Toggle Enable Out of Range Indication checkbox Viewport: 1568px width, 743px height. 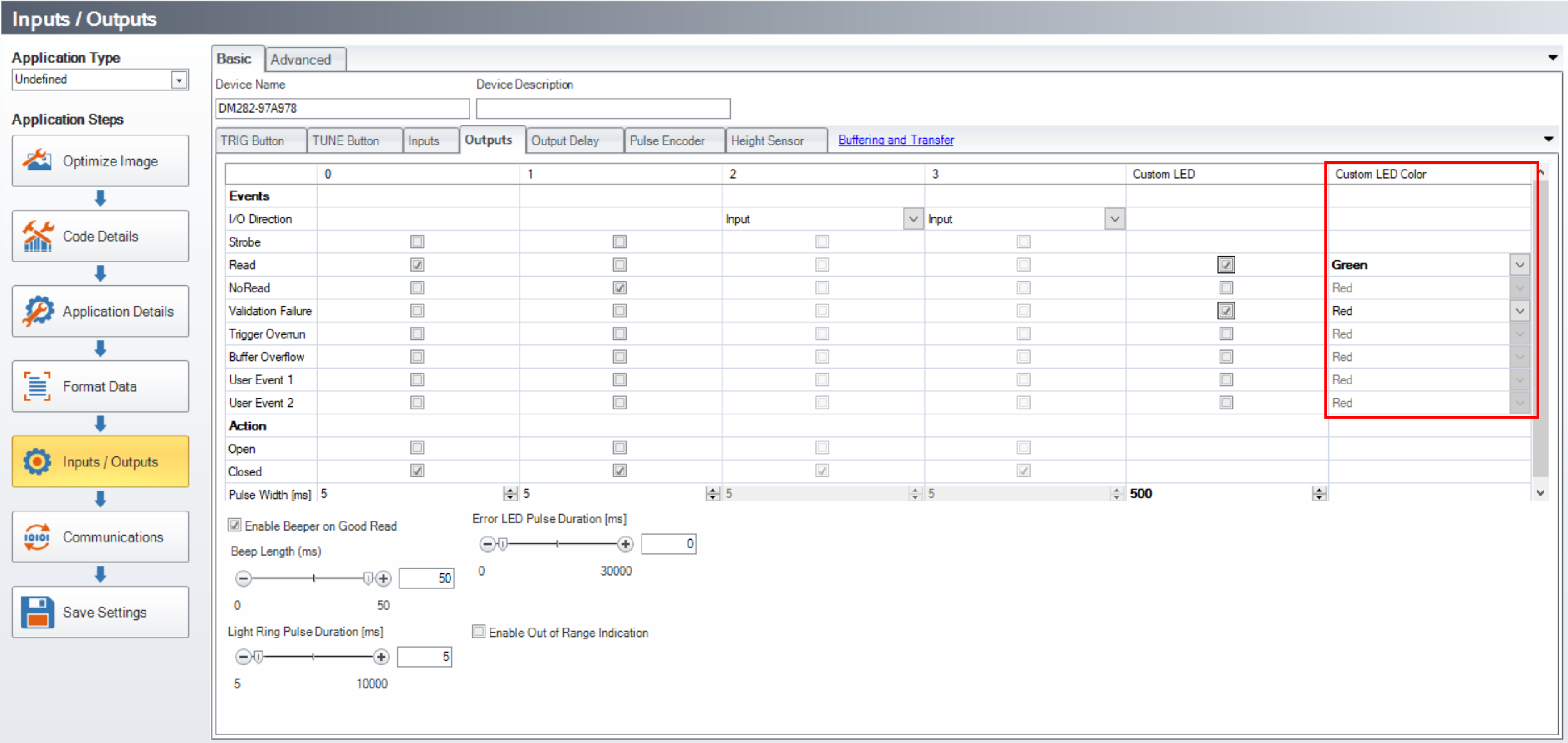tap(479, 632)
